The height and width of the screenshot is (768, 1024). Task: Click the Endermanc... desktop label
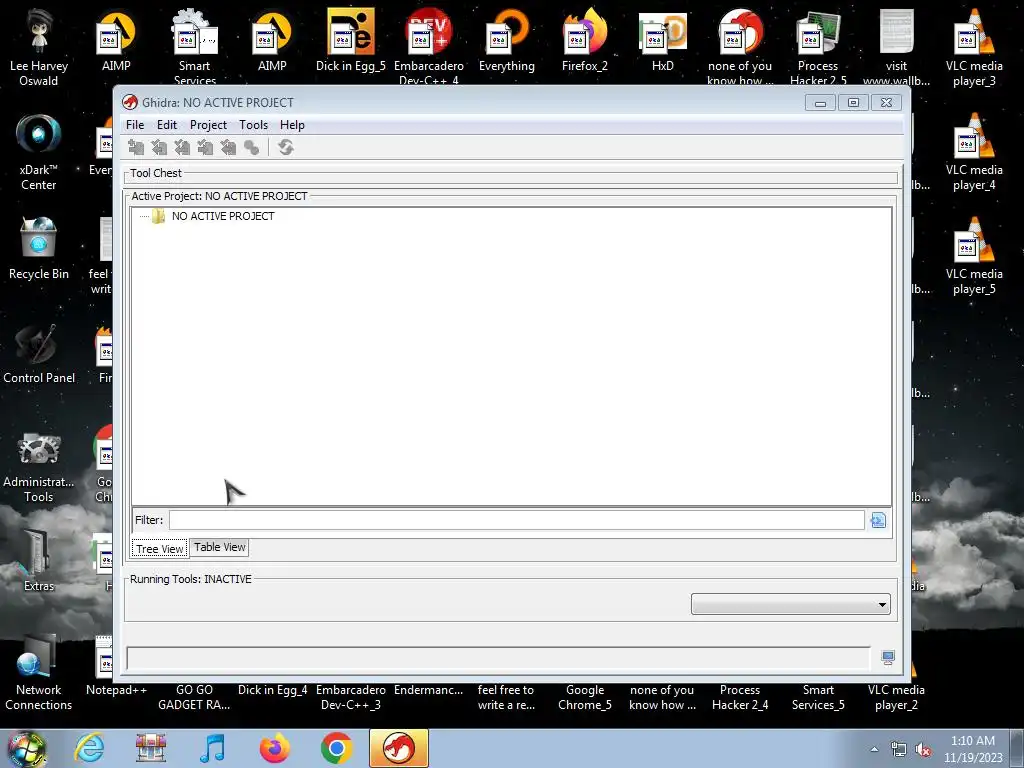coord(428,690)
